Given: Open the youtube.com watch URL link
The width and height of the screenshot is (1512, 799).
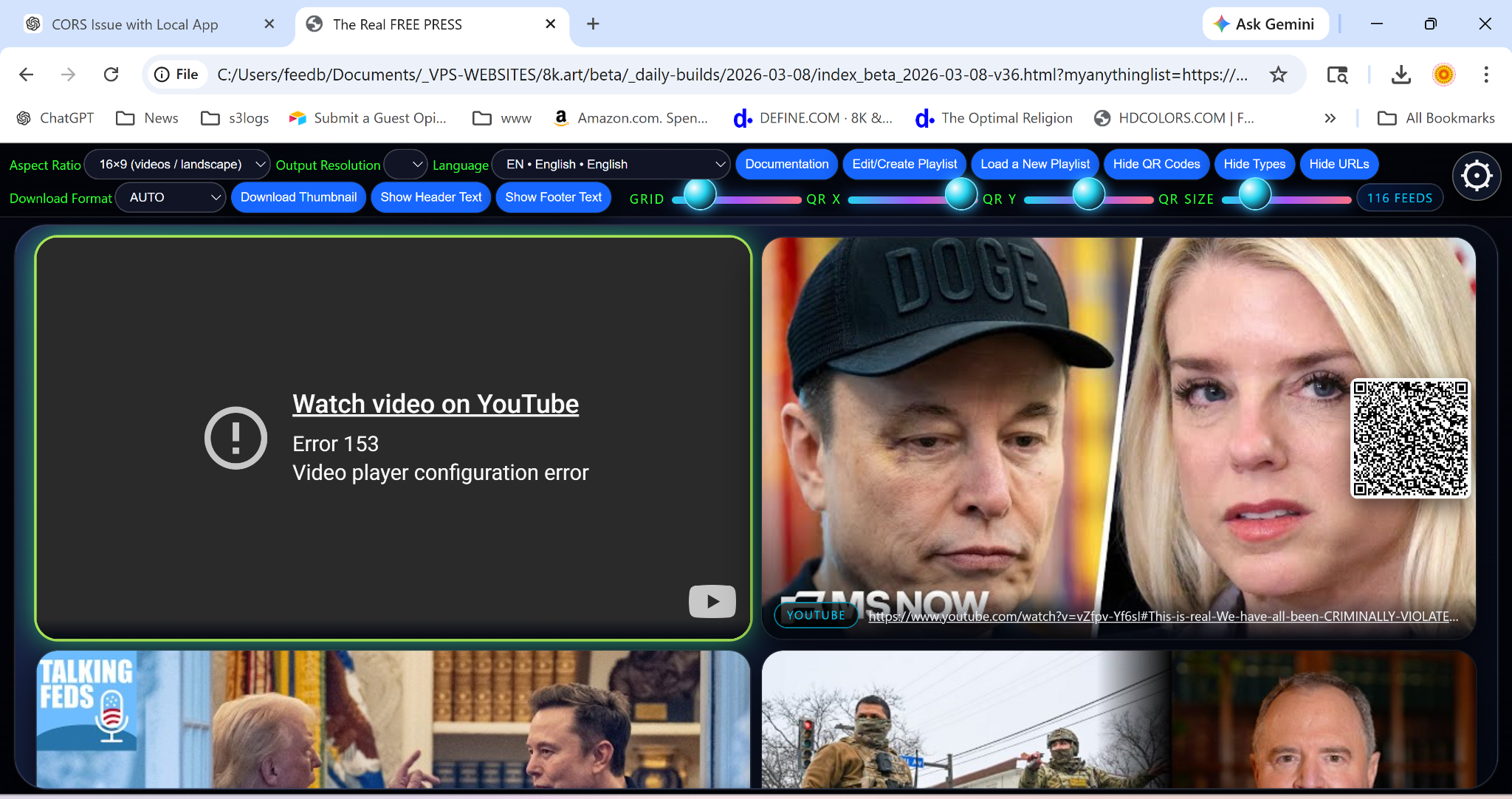Looking at the screenshot, I should (x=1164, y=617).
